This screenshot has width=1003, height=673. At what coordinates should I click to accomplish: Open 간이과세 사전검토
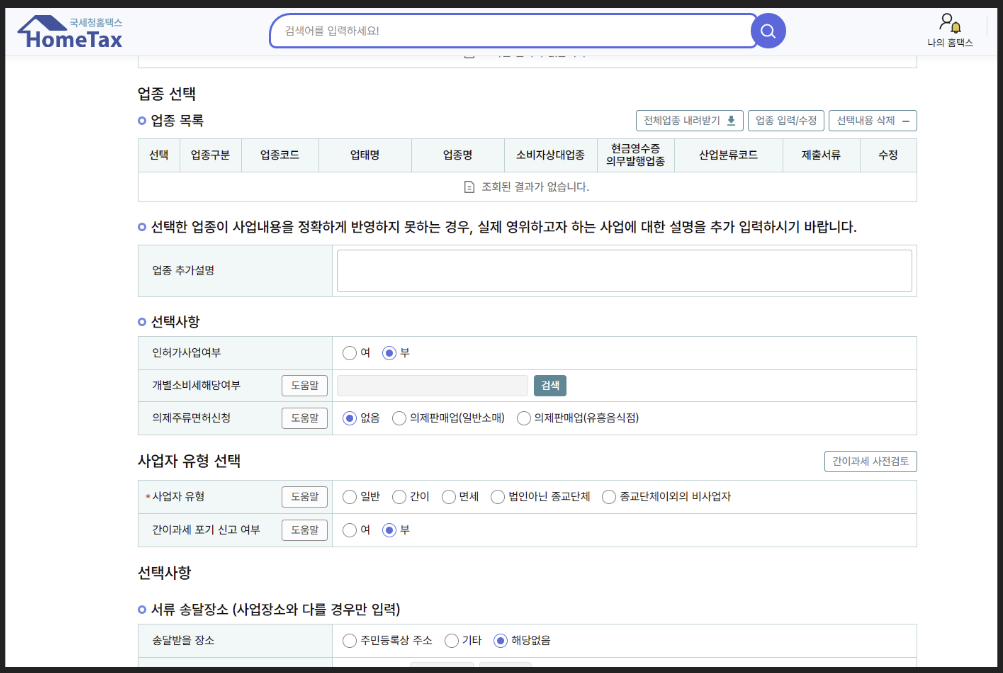tap(870, 461)
